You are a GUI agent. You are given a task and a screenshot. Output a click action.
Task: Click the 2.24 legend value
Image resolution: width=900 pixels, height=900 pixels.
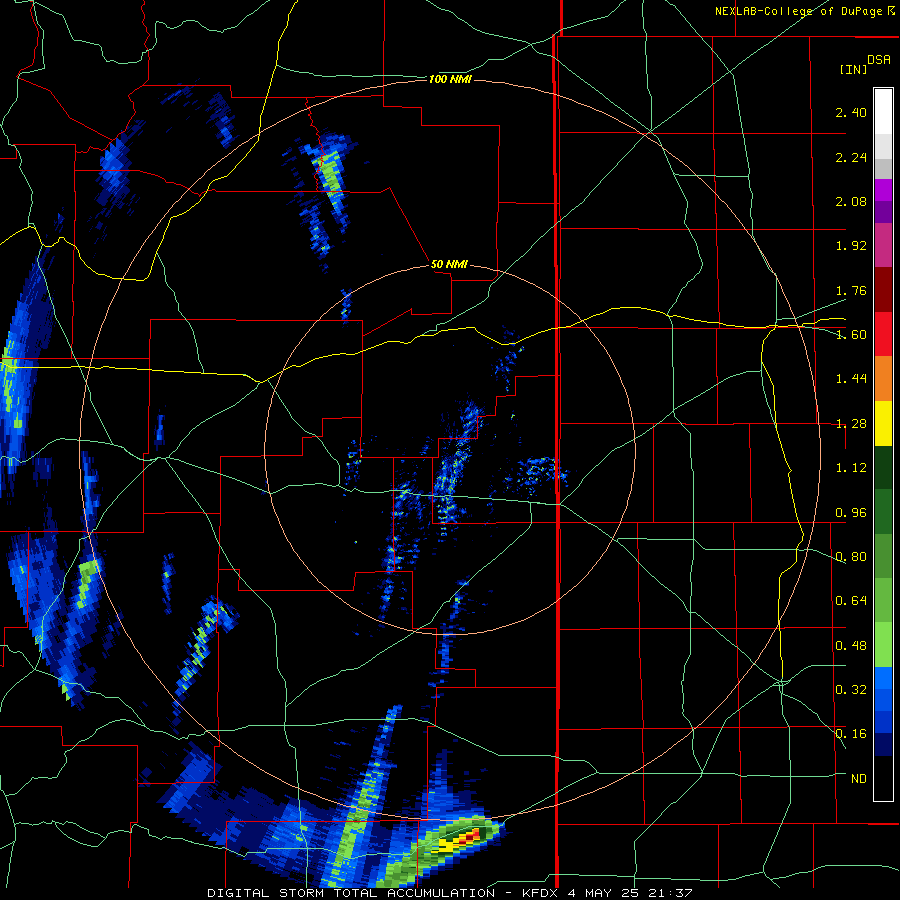click(851, 157)
